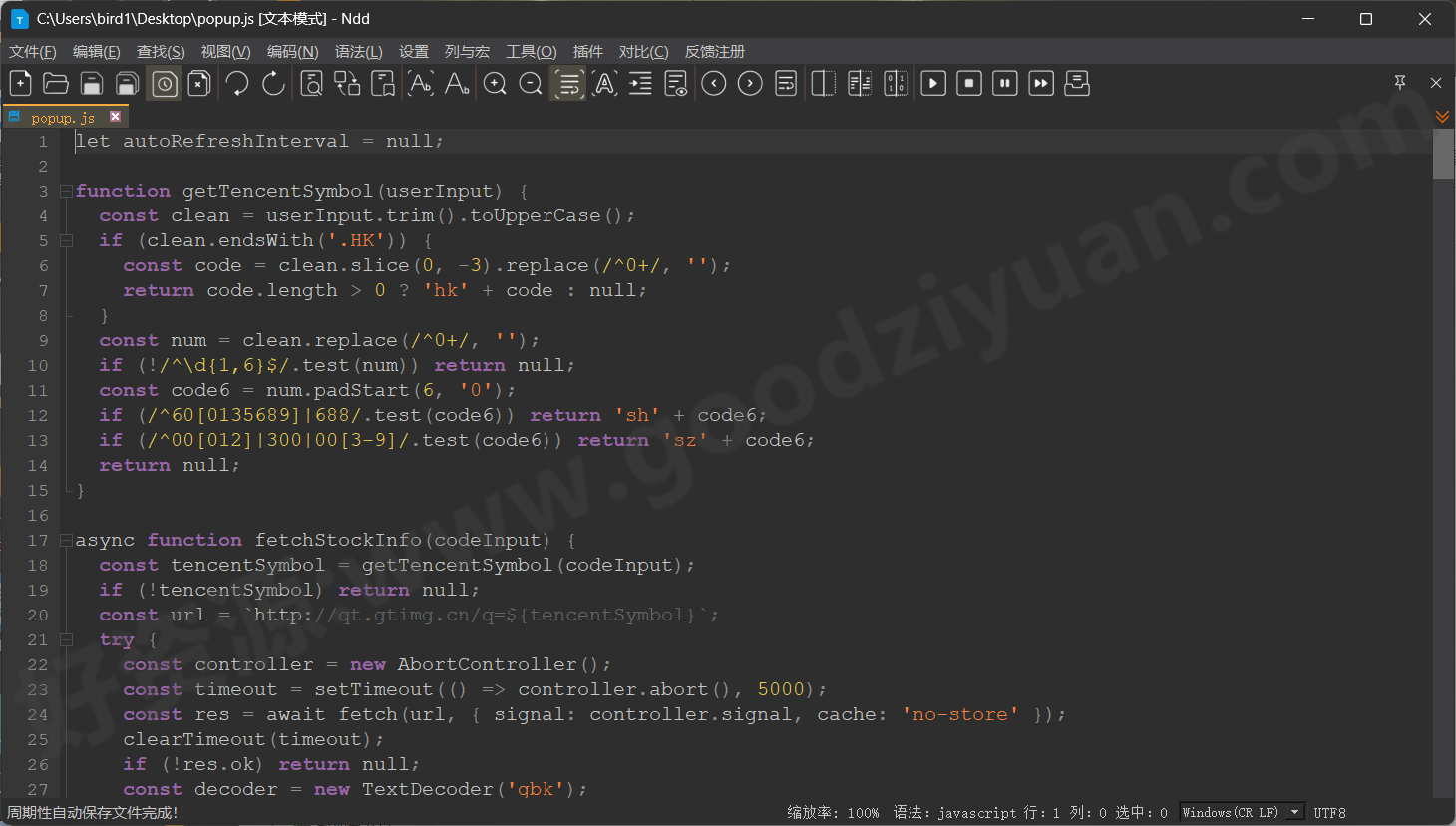Open the Find-in-file icon
This screenshot has height=826, width=1456.
tap(310, 83)
